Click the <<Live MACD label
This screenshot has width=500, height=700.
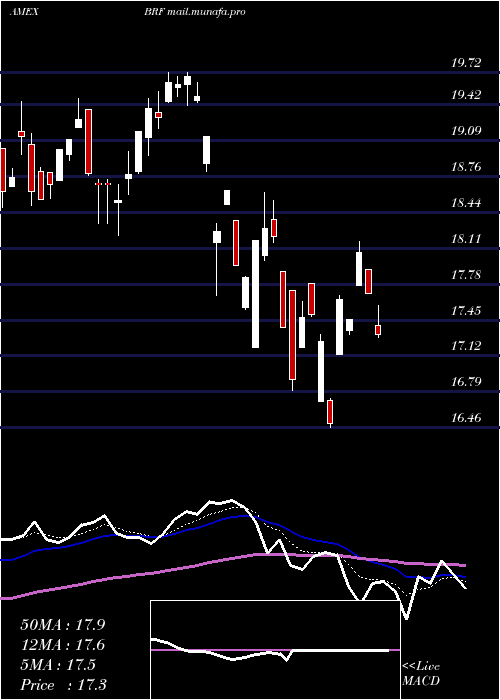(x=421, y=673)
